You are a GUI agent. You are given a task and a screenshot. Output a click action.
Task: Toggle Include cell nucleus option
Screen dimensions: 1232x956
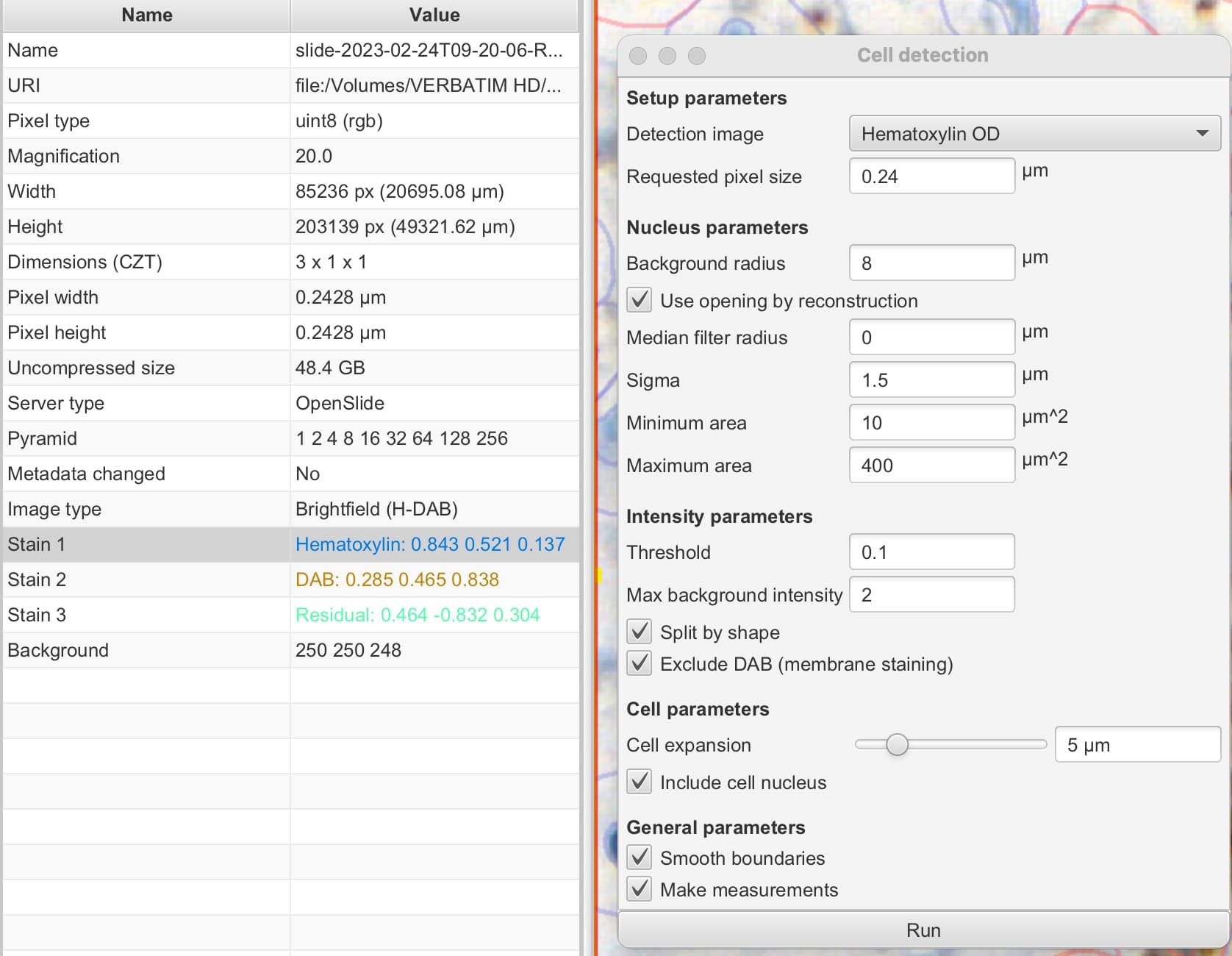tap(639, 782)
